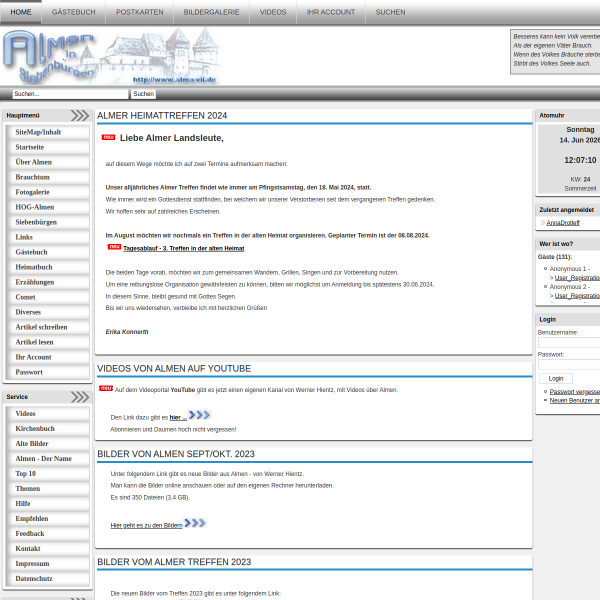The height and width of the screenshot is (600, 600).
Task: Open Kontakt entry
Action: click(48, 548)
